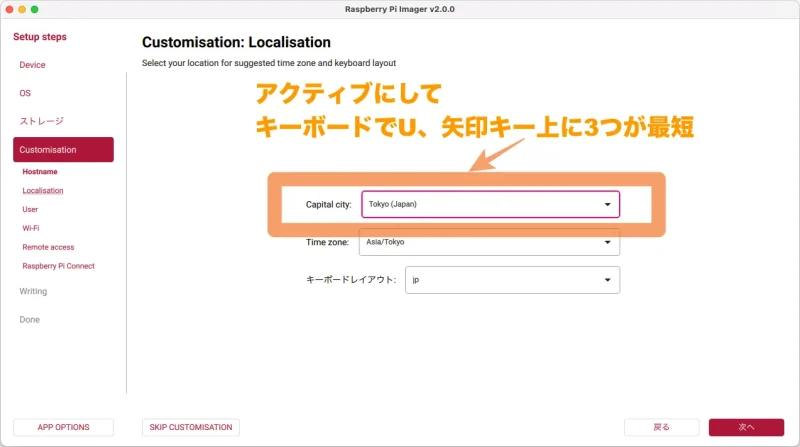800x447 pixels.
Task: Click the Tokyo (Japan) combo box field
Action: pyautogui.click(x=490, y=205)
